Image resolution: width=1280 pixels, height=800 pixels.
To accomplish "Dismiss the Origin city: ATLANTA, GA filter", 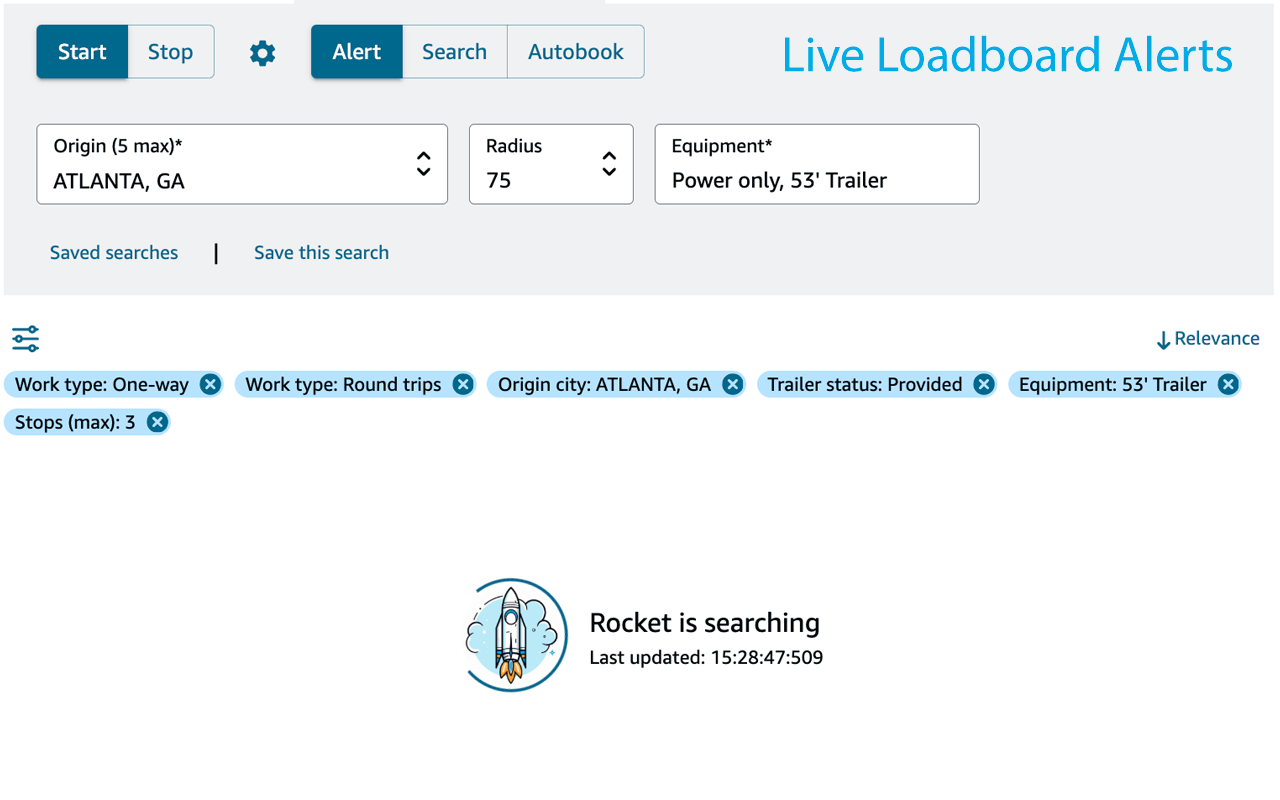I will pyautogui.click(x=732, y=383).
